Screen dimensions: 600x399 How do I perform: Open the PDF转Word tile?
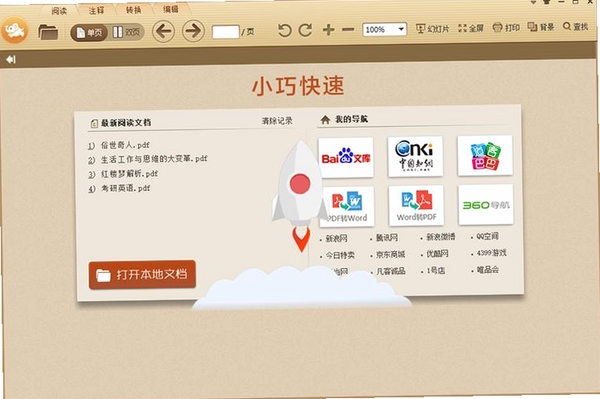coord(347,207)
